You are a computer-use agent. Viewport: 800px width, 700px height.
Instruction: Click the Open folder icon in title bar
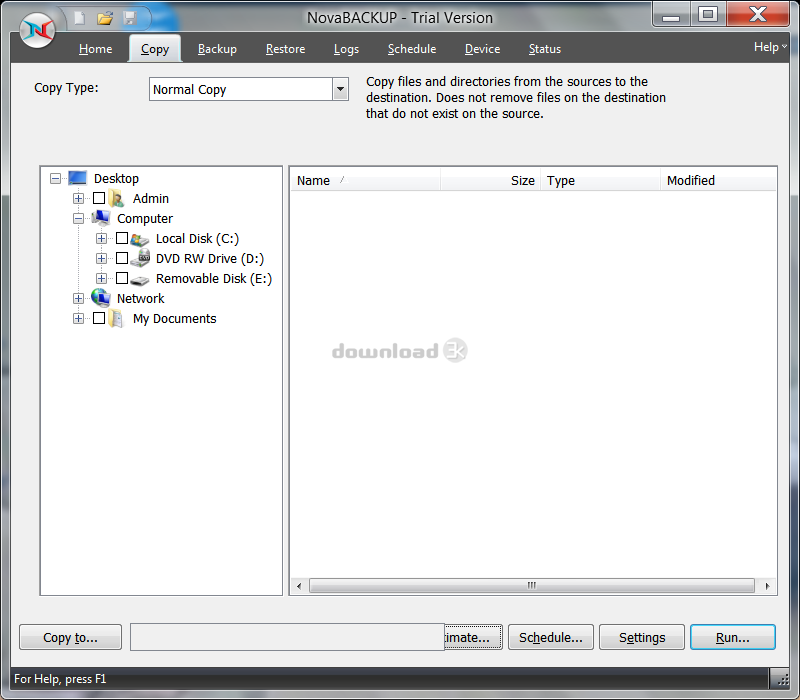[x=105, y=19]
